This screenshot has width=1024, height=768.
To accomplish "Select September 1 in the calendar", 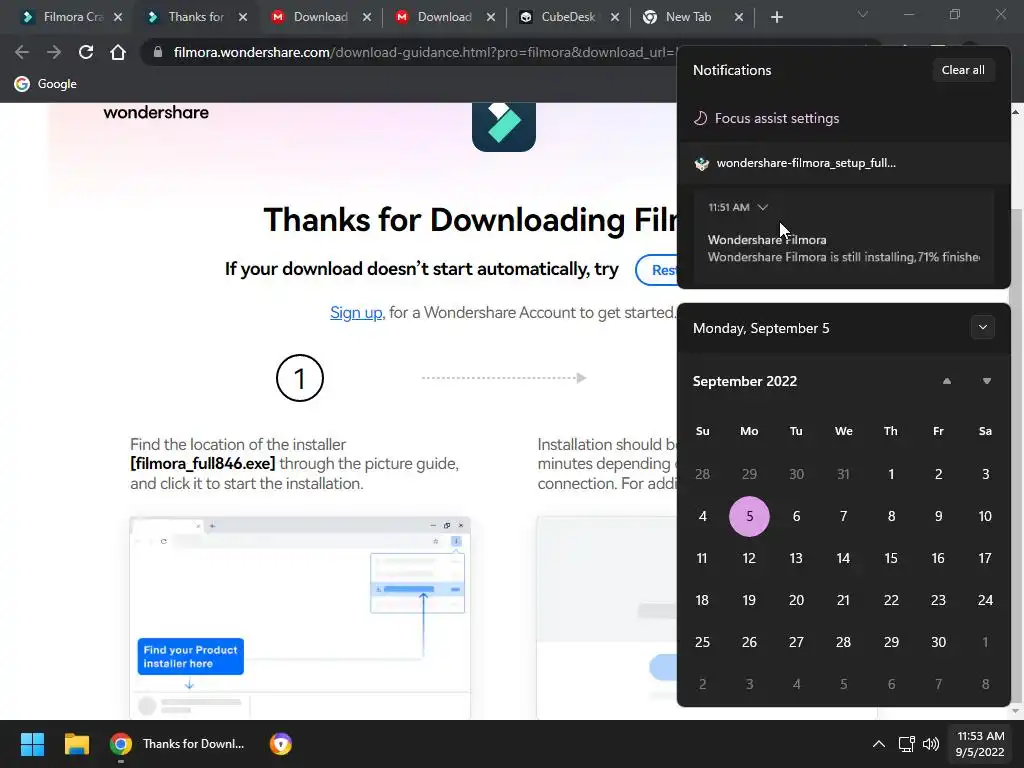I will [x=891, y=474].
